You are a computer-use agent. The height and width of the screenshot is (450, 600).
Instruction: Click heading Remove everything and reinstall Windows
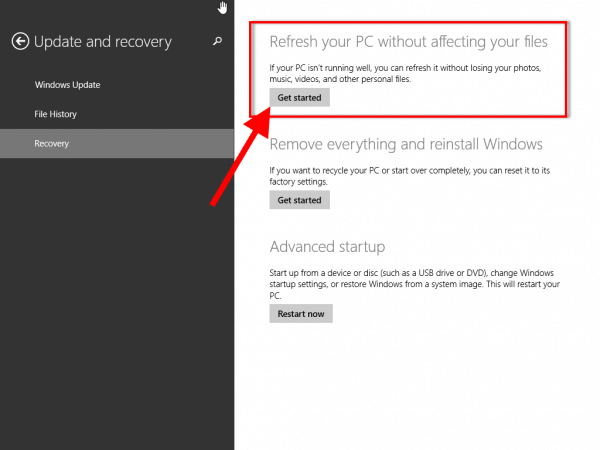[406, 144]
